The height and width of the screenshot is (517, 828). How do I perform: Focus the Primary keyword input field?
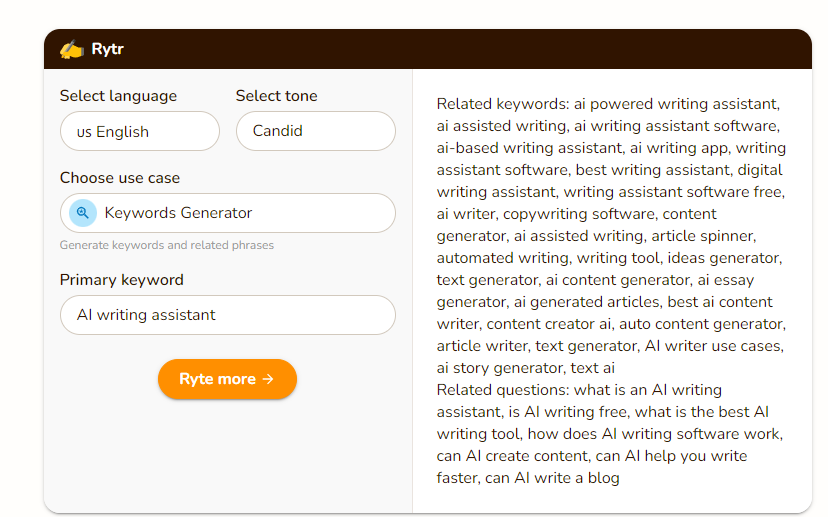coord(227,315)
